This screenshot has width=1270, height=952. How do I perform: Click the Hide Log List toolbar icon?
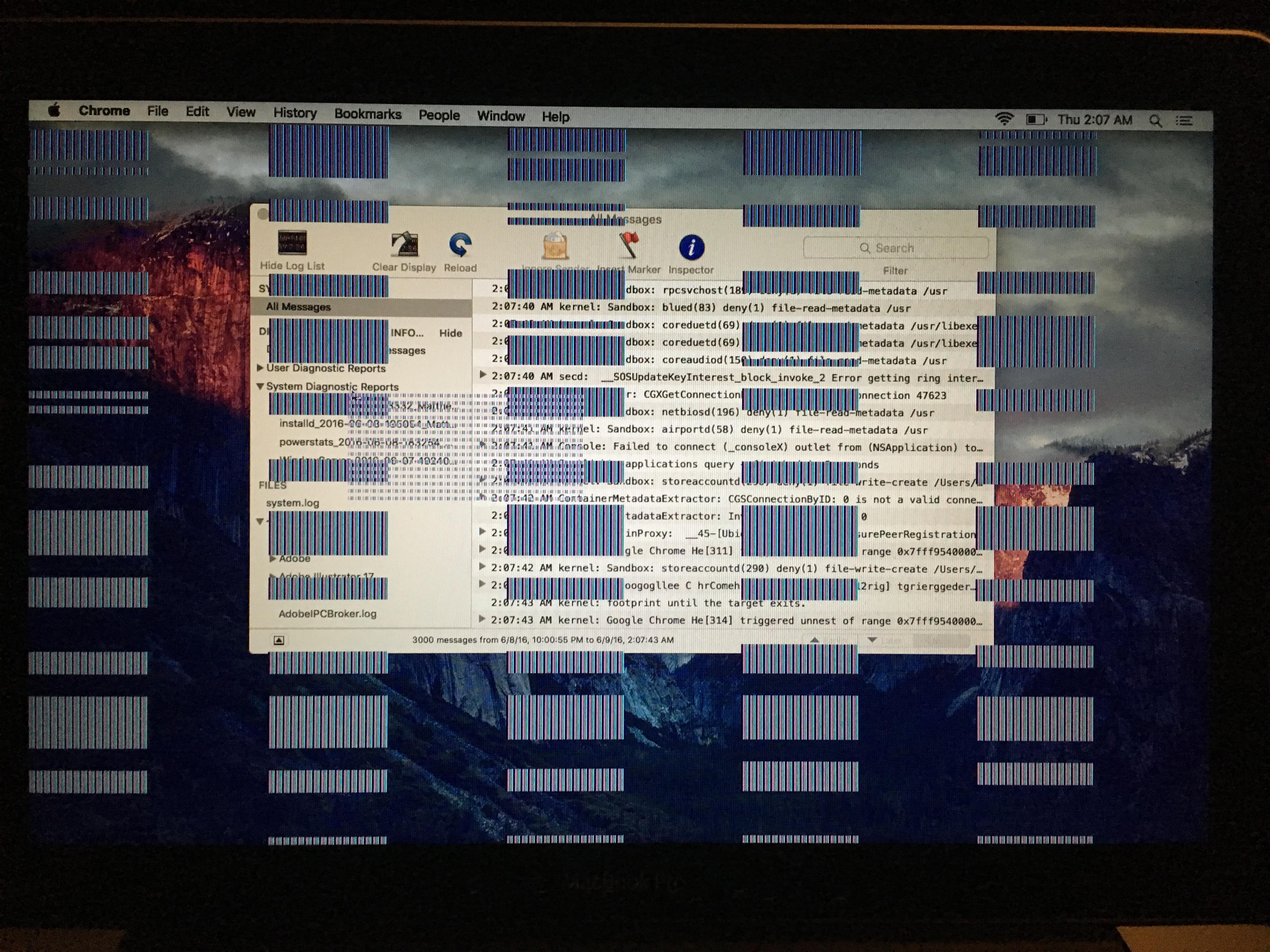[292, 243]
